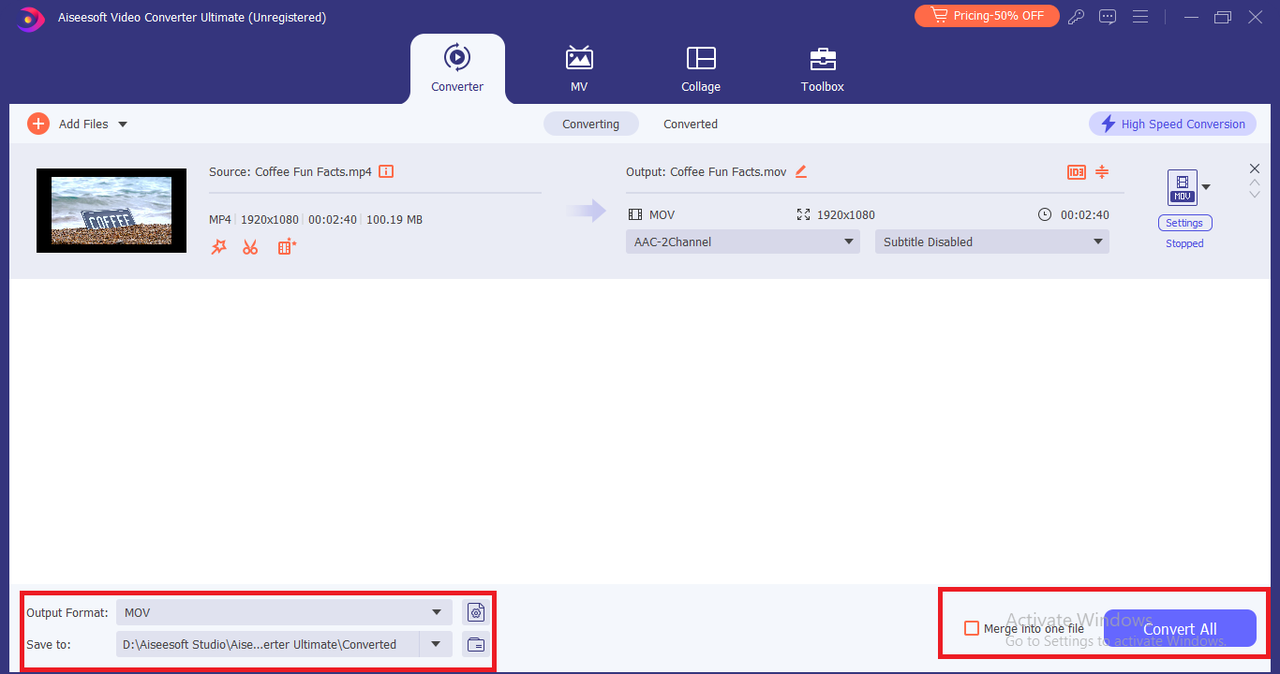This screenshot has width=1280, height=674.
Task: Click the Aiseesoft app logo
Action: (x=30, y=17)
